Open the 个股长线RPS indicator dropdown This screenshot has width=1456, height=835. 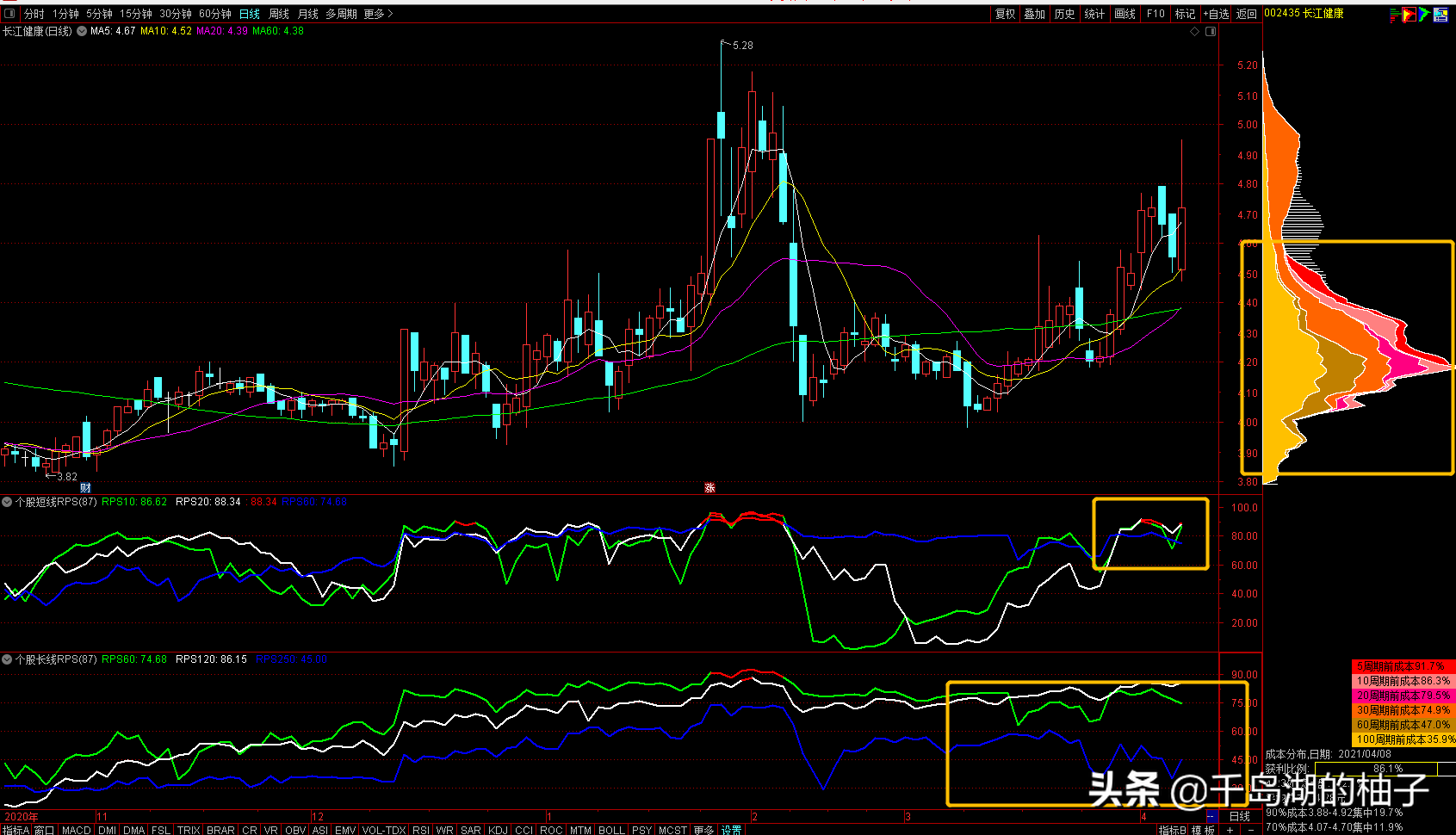8,659
